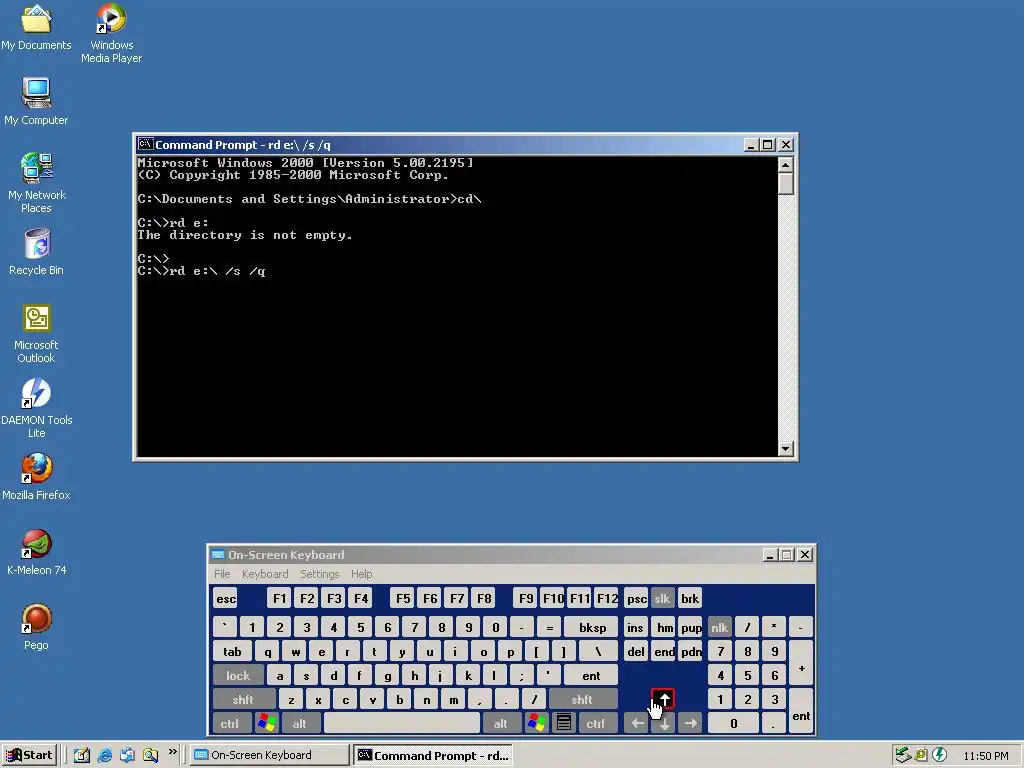Switch to On-Screen Keyboard taskbar button
1024x768 pixels.
coord(270,755)
